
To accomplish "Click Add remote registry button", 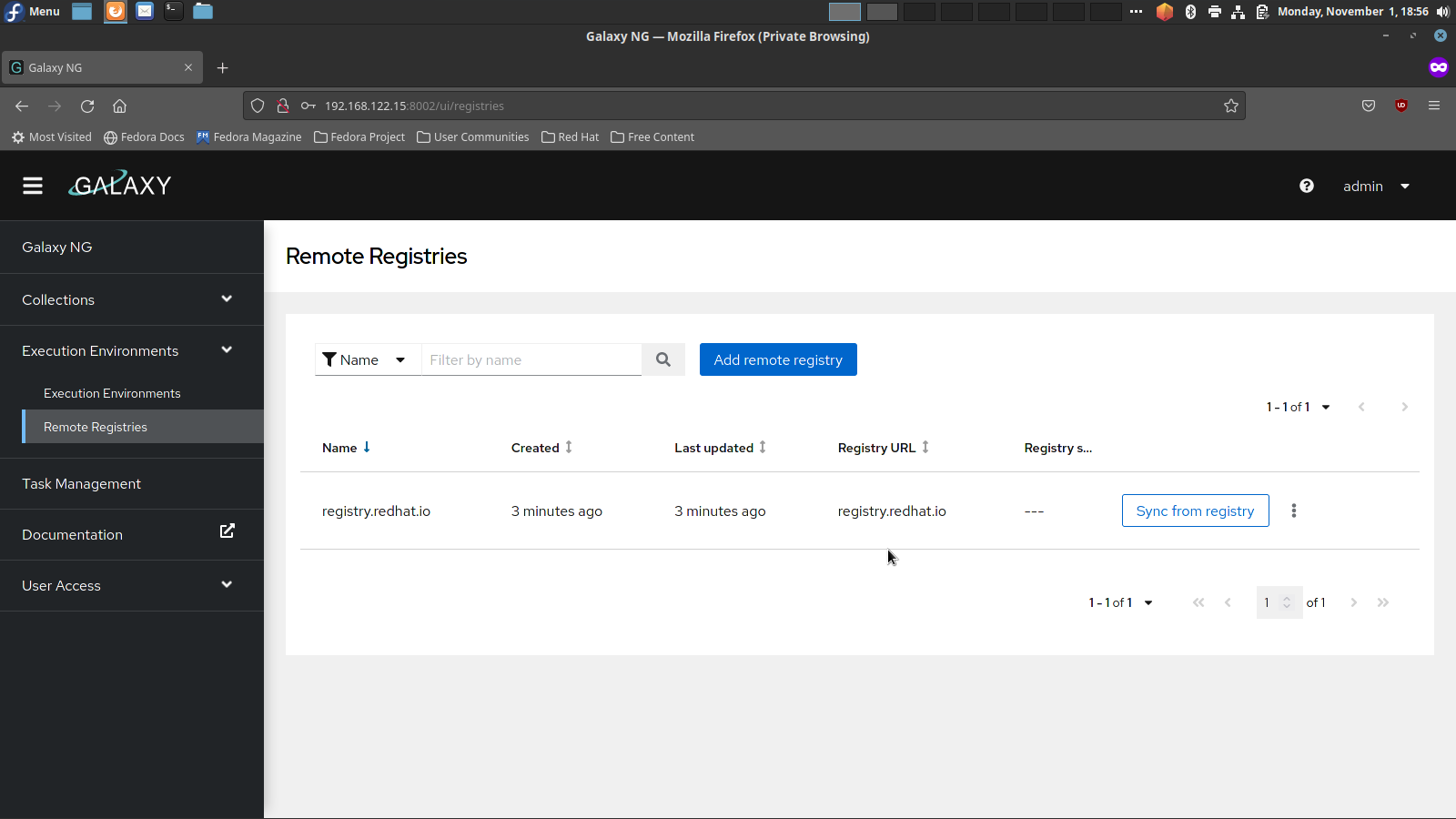I will (778, 359).
